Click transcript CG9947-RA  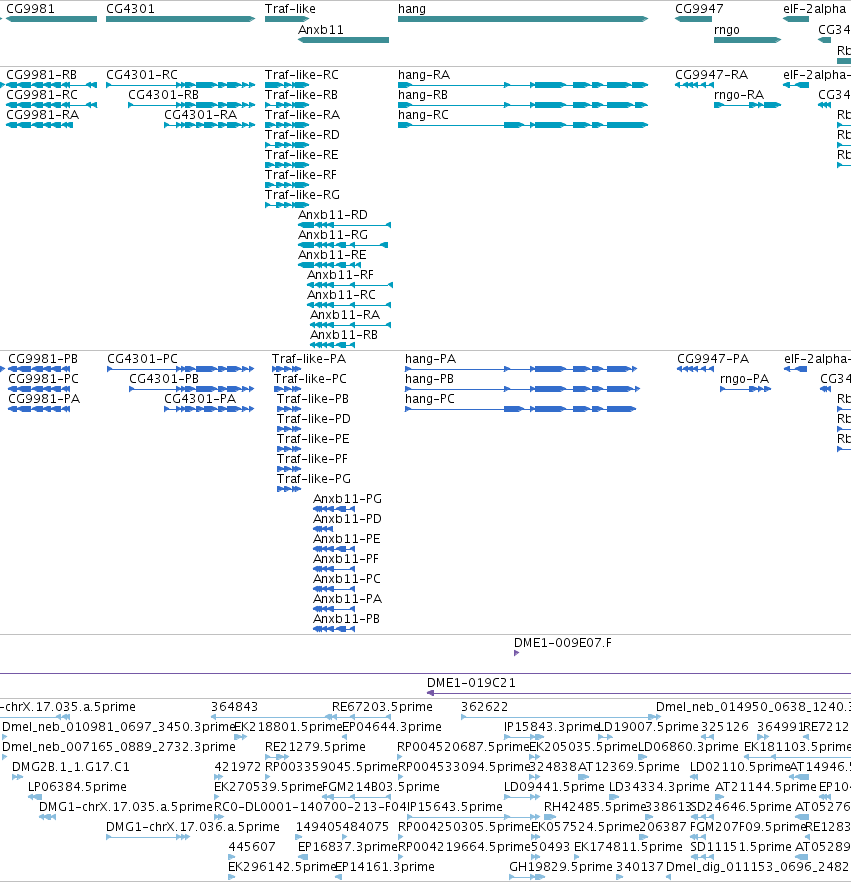[695, 85]
